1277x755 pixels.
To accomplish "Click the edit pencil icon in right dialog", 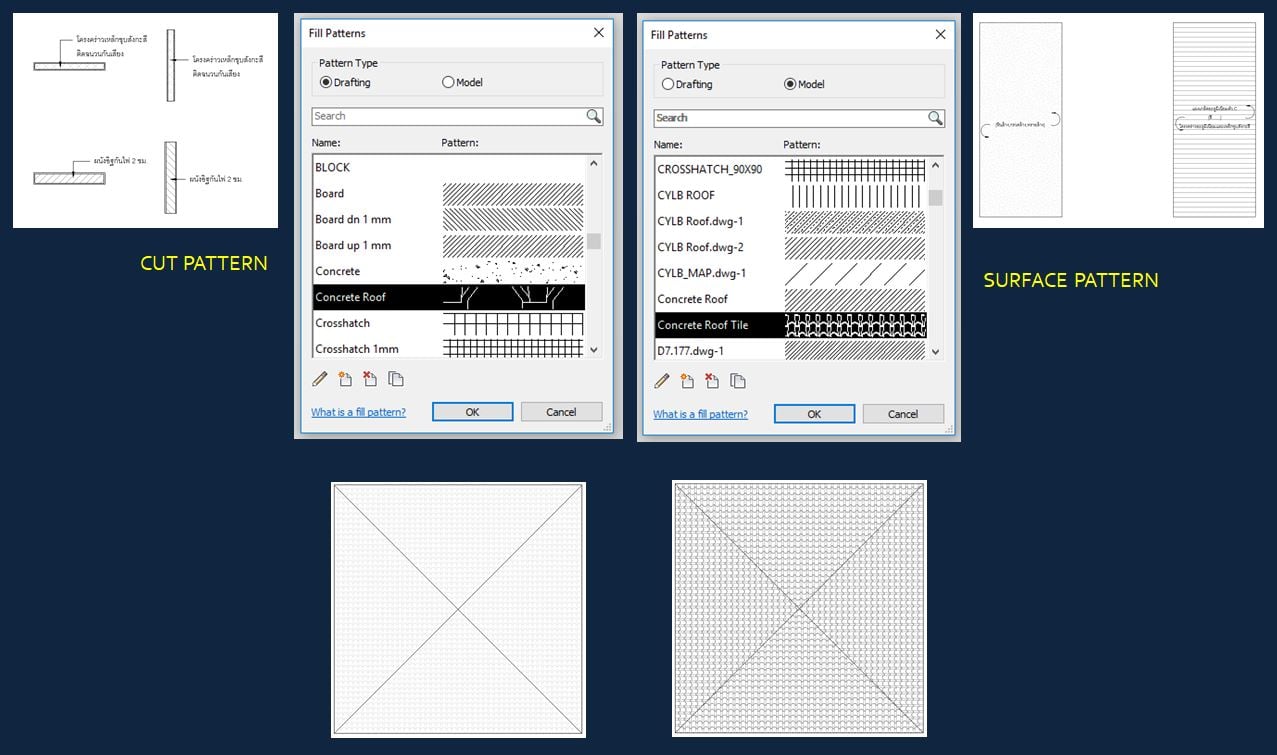I will pos(662,381).
